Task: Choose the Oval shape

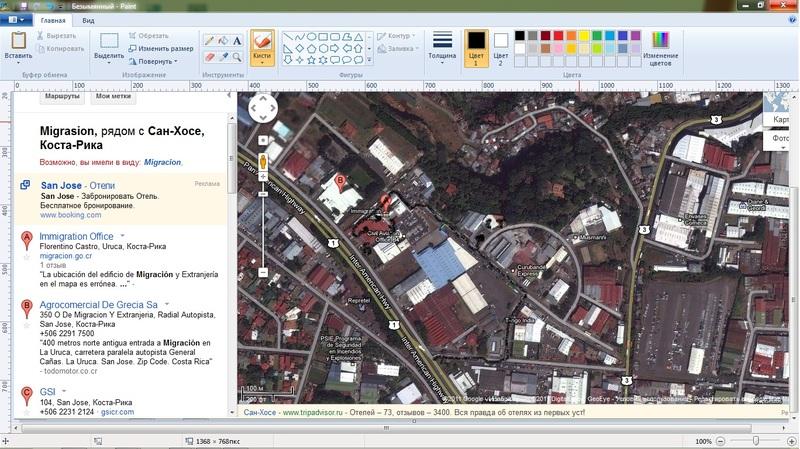Action: coord(311,37)
